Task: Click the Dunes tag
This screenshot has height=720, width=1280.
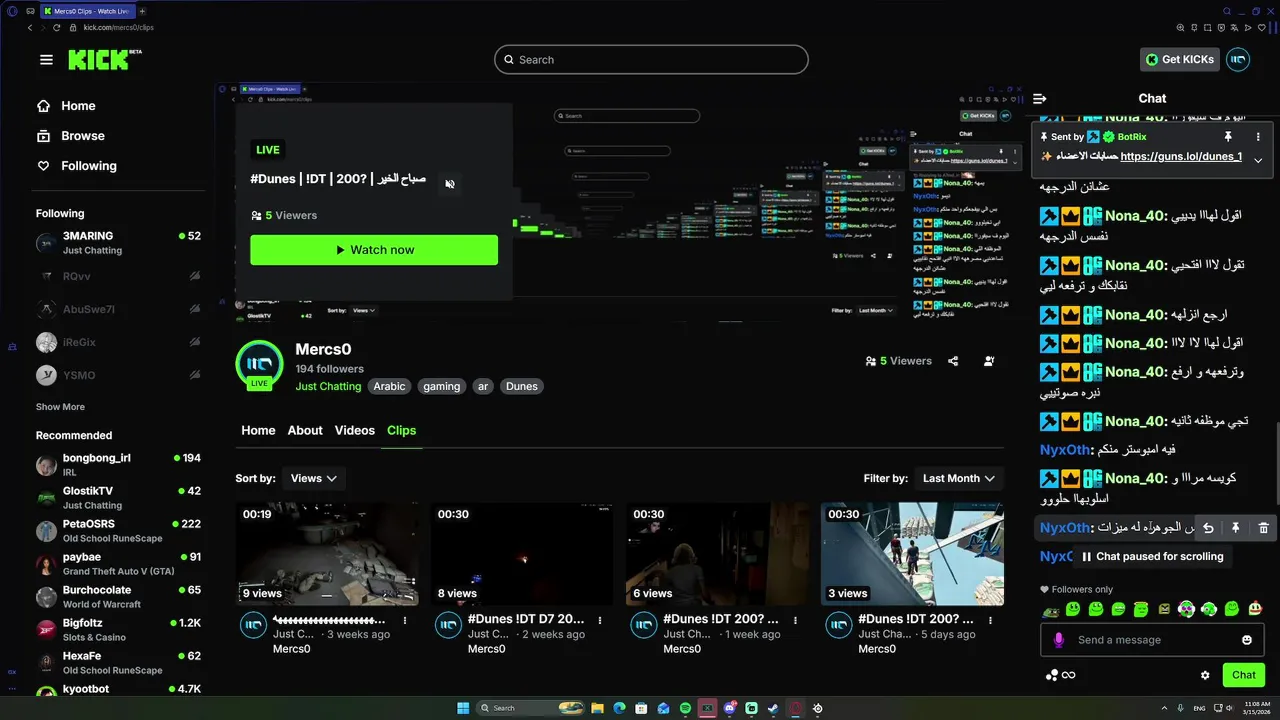Action: 521,387
